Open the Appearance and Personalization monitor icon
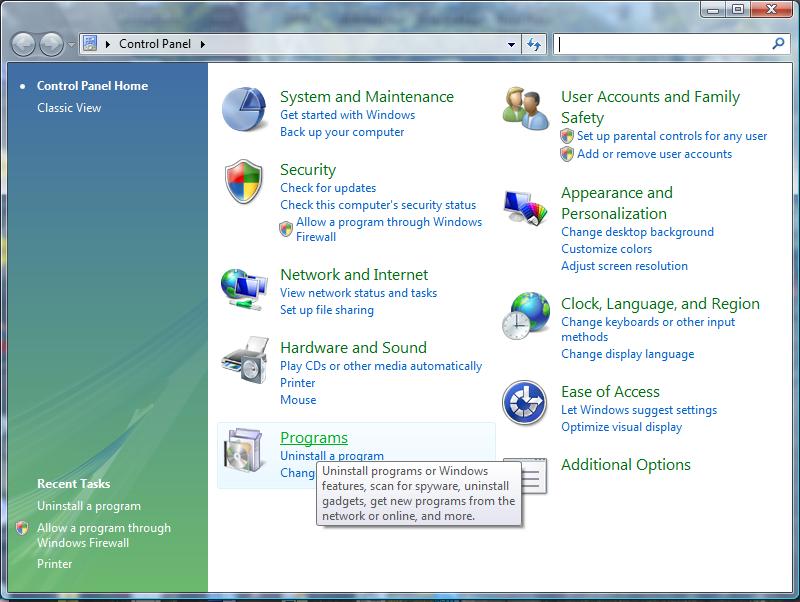 pos(525,207)
